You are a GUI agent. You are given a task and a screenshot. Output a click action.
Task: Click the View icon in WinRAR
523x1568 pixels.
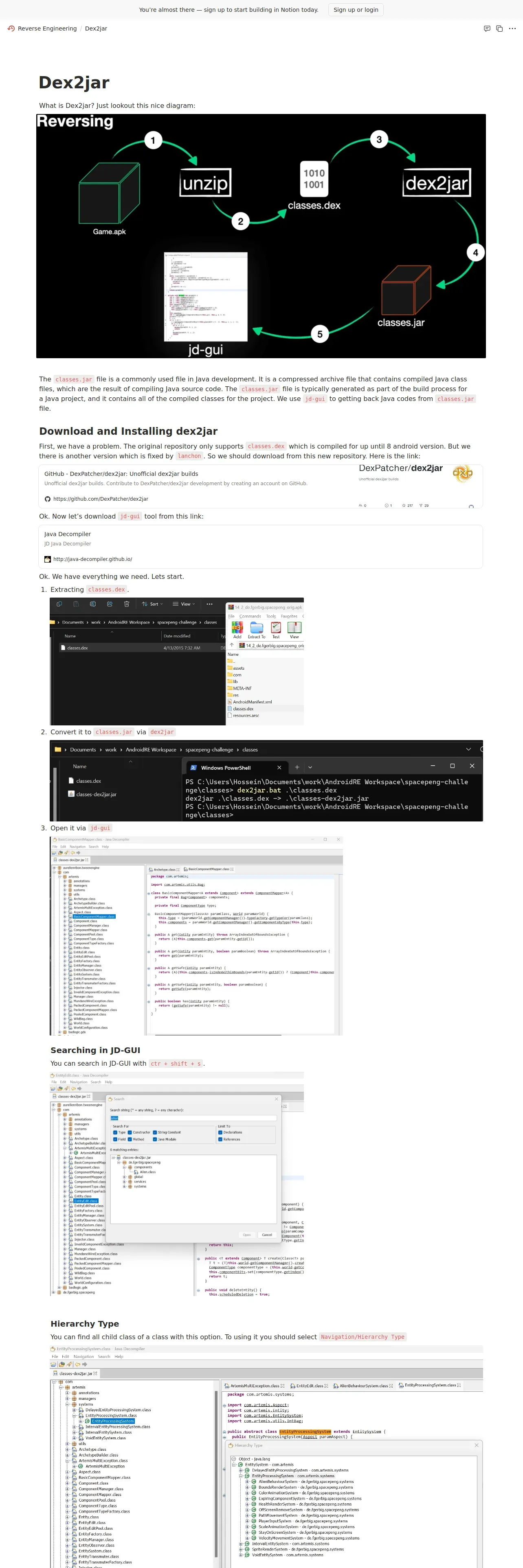[294, 629]
